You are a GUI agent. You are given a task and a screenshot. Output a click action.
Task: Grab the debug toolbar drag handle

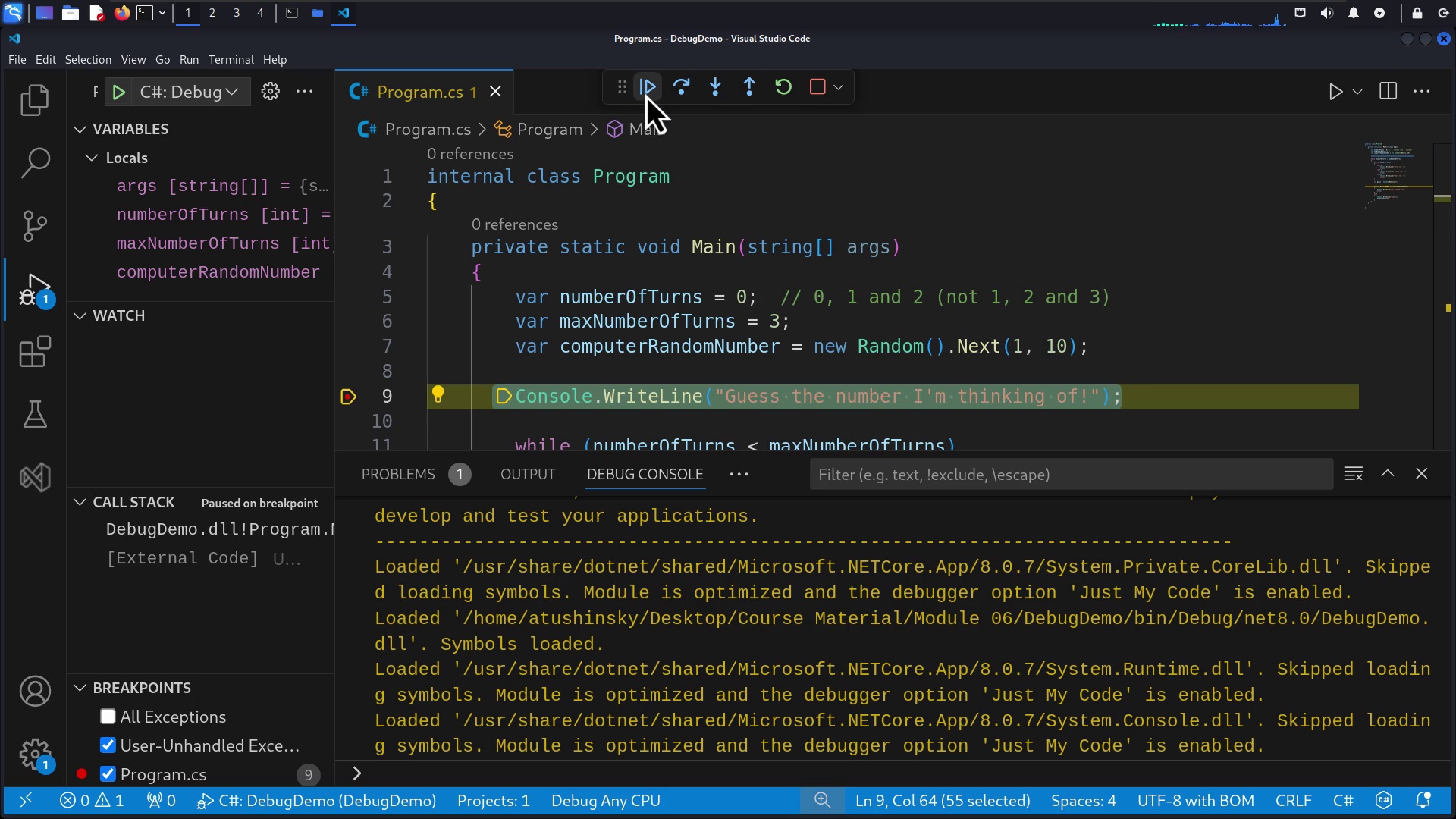point(622,87)
